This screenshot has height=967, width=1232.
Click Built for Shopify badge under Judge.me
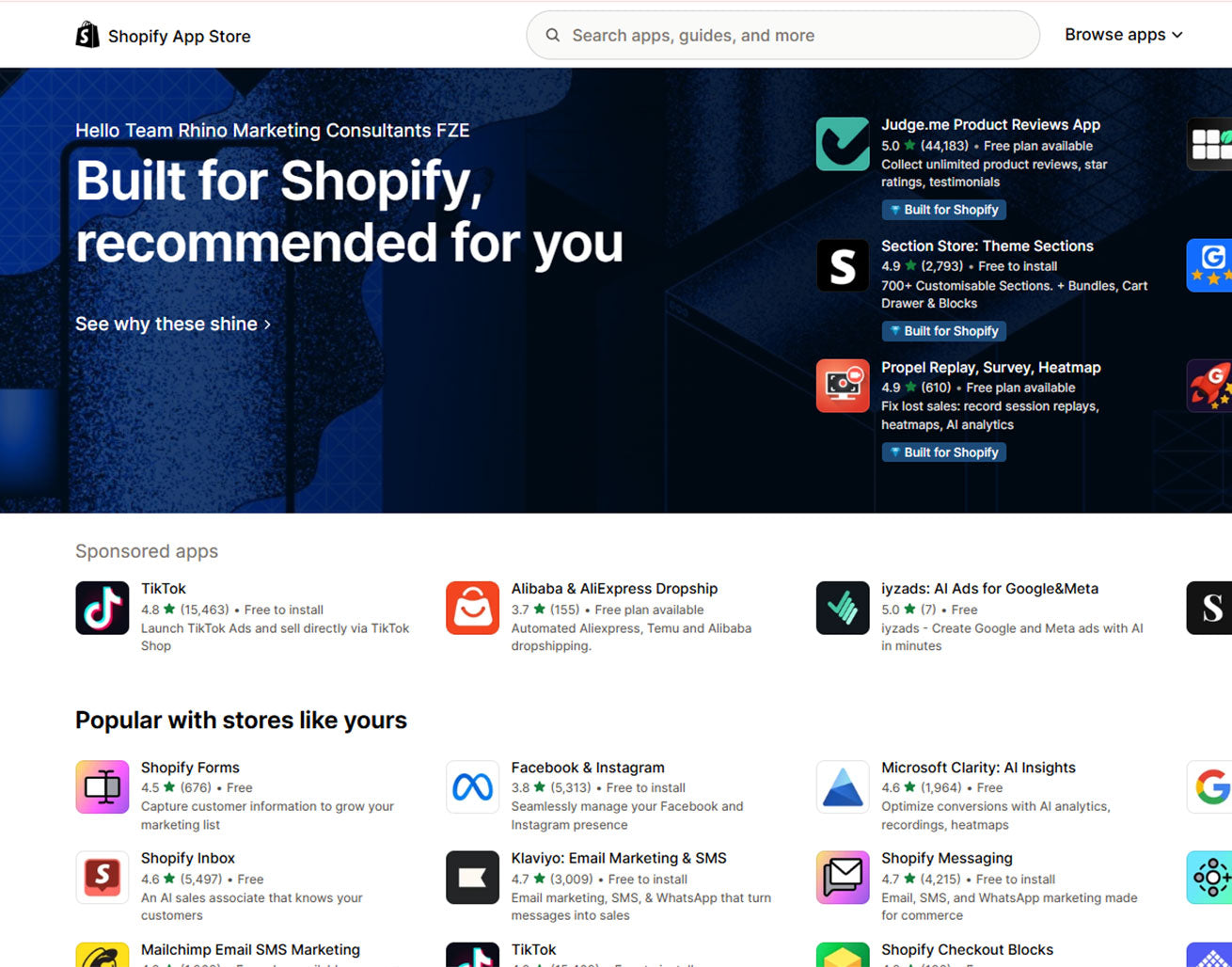click(943, 210)
